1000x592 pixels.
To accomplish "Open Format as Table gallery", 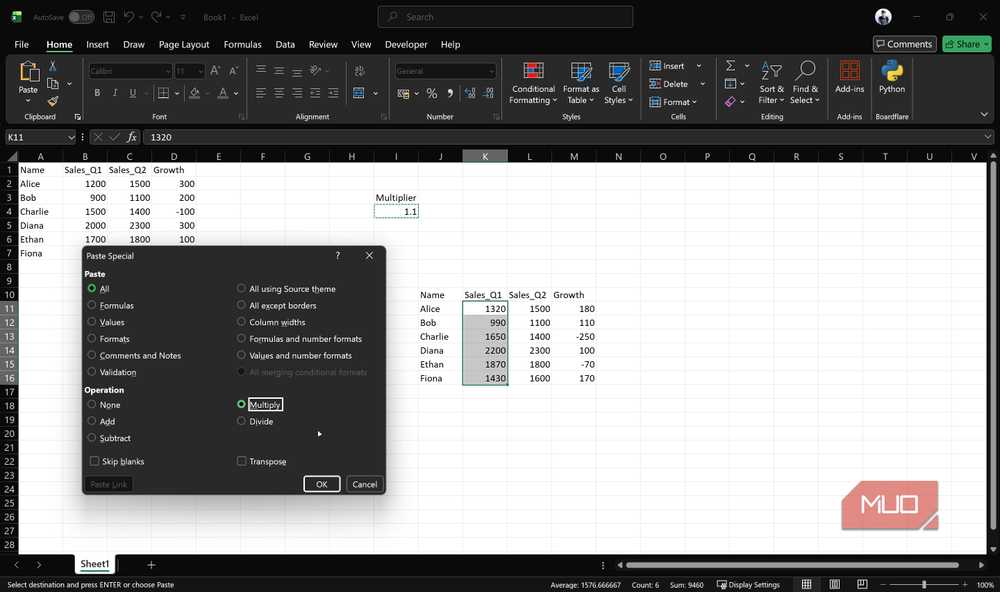I will tap(580, 83).
